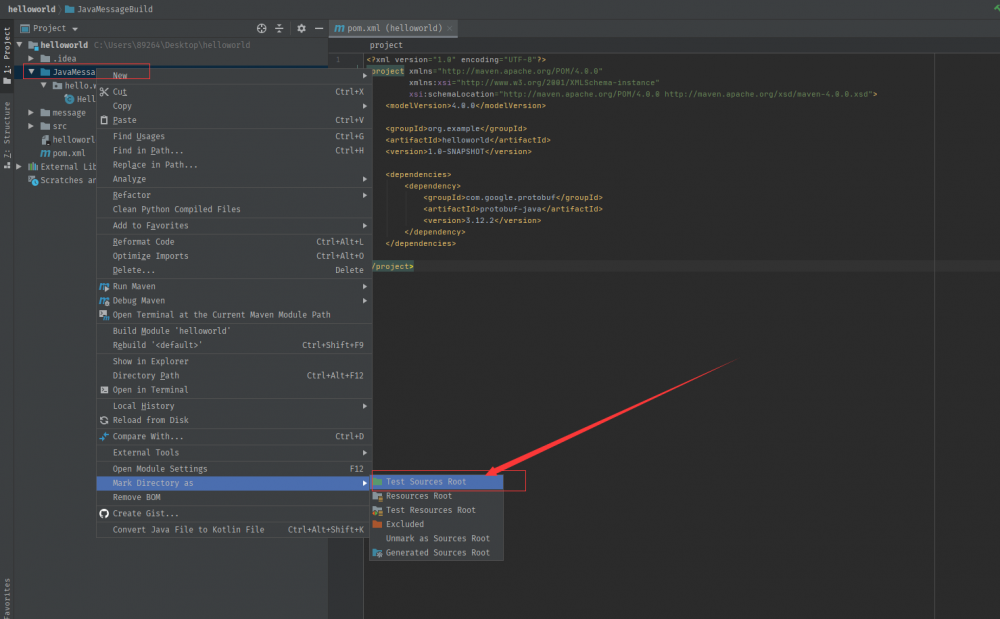Click the Cut scissors icon
Screen dimensions: 1000x619
tap(104, 92)
